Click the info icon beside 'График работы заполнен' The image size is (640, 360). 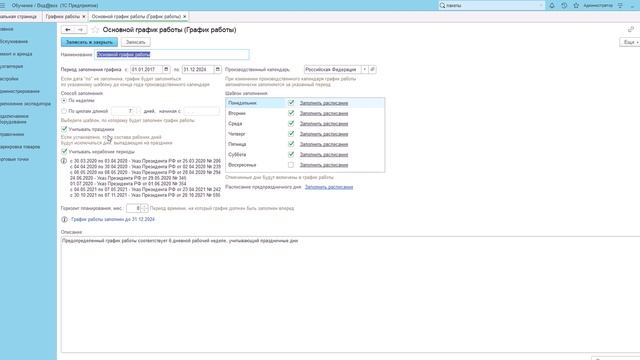[x=64, y=219]
